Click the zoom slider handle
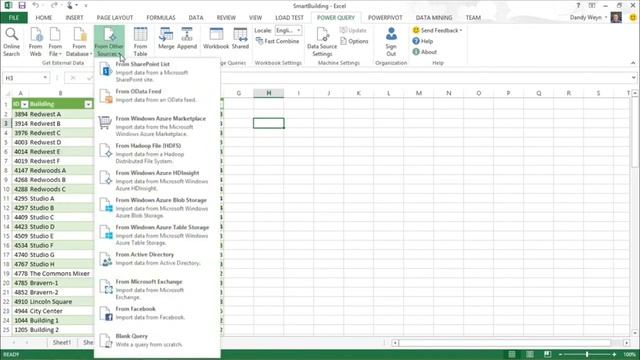Viewport: 640px width, 360px height. tap(587, 354)
